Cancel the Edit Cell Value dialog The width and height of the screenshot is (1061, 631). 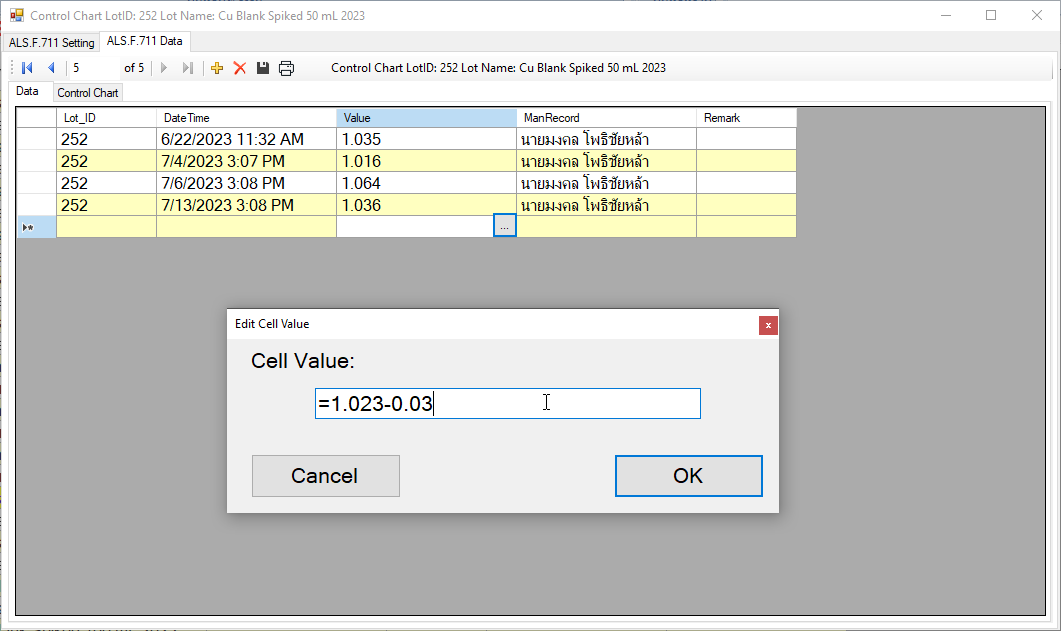[325, 476]
